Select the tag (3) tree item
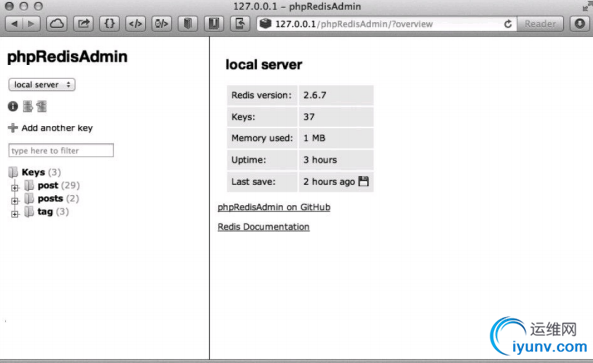The image size is (593, 363). 53,212
